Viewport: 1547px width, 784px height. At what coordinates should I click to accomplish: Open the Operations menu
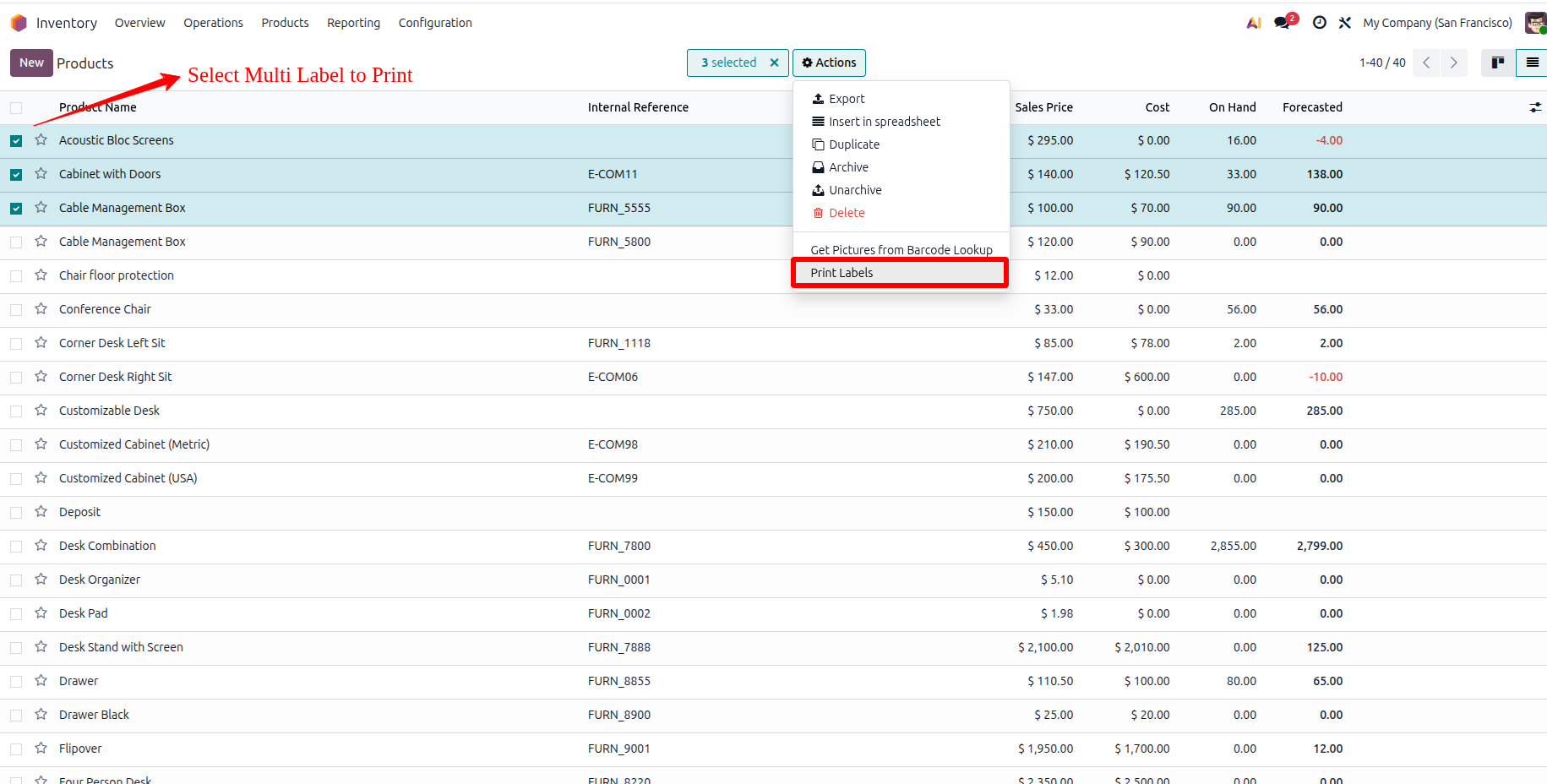pos(213,23)
